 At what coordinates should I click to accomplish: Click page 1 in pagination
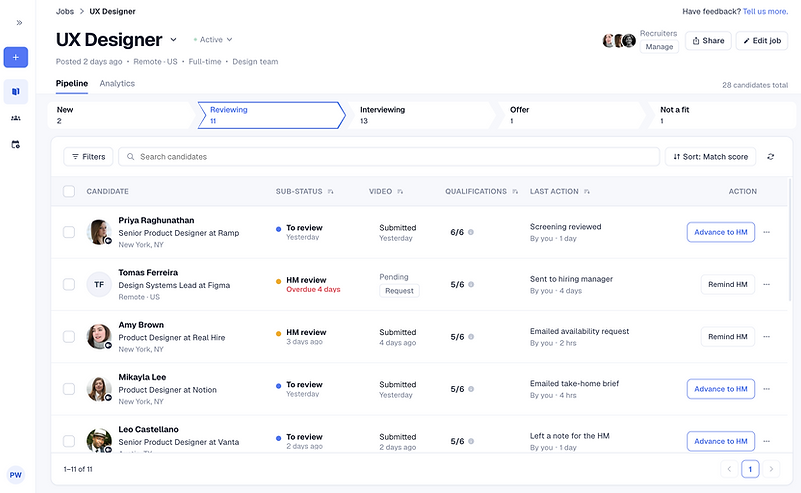coord(750,469)
